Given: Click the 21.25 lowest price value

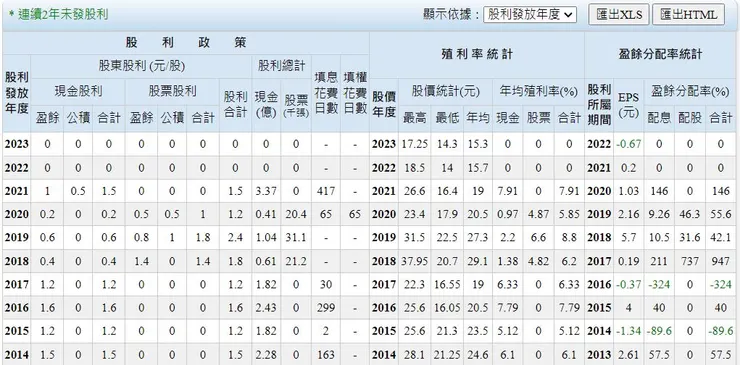Looking at the screenshot, I should click(446, 355).
